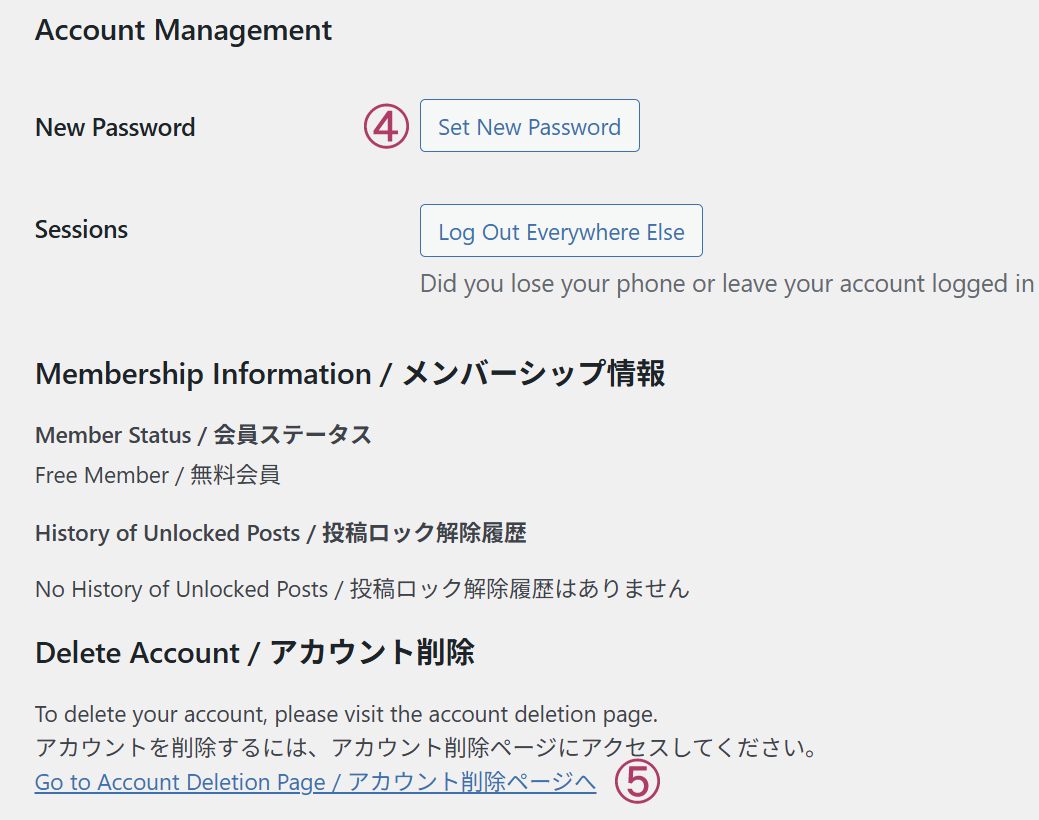Viewport: 1039px width, 820px height.
Task: Click the Log Out Everywhere Else button
Action: pos(561,230)
